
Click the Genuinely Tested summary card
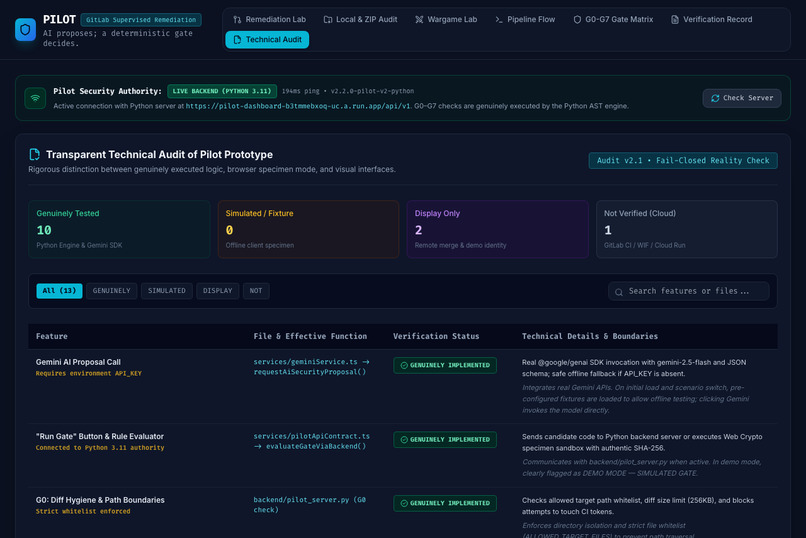pyautogui.click(x=119, y=229)
